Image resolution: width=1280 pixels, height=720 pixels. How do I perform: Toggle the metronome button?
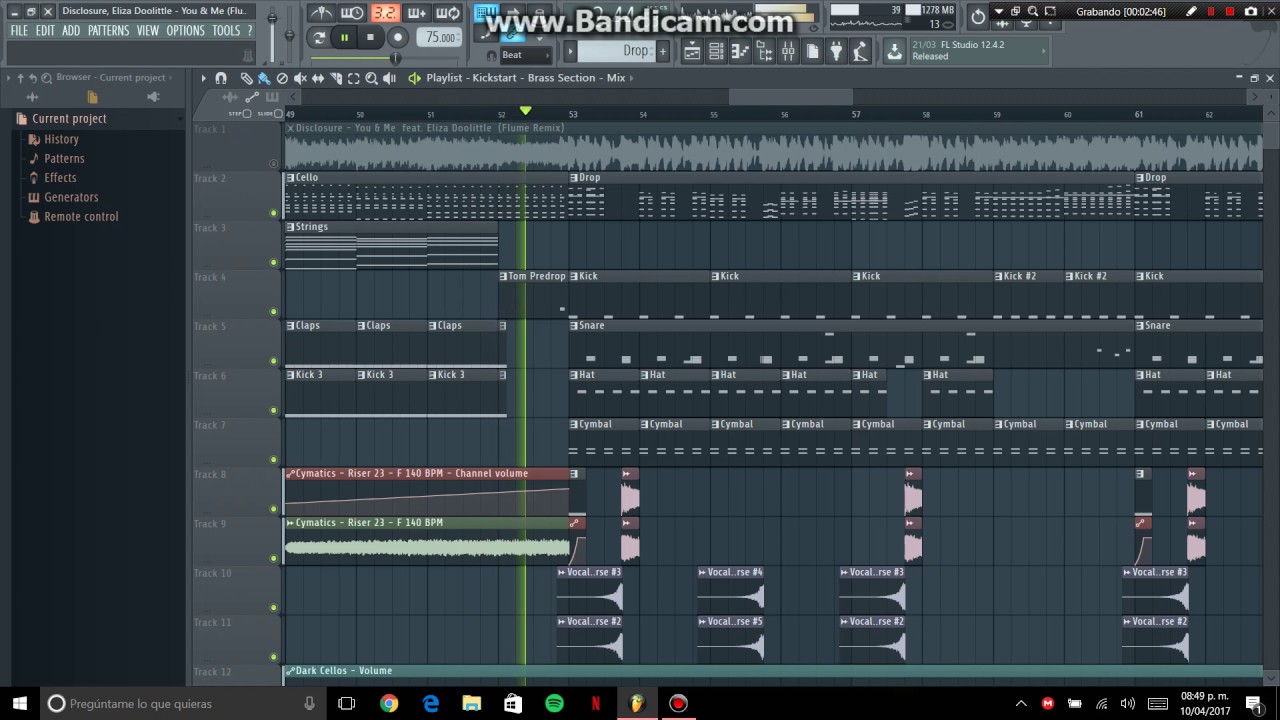point(321,13)
